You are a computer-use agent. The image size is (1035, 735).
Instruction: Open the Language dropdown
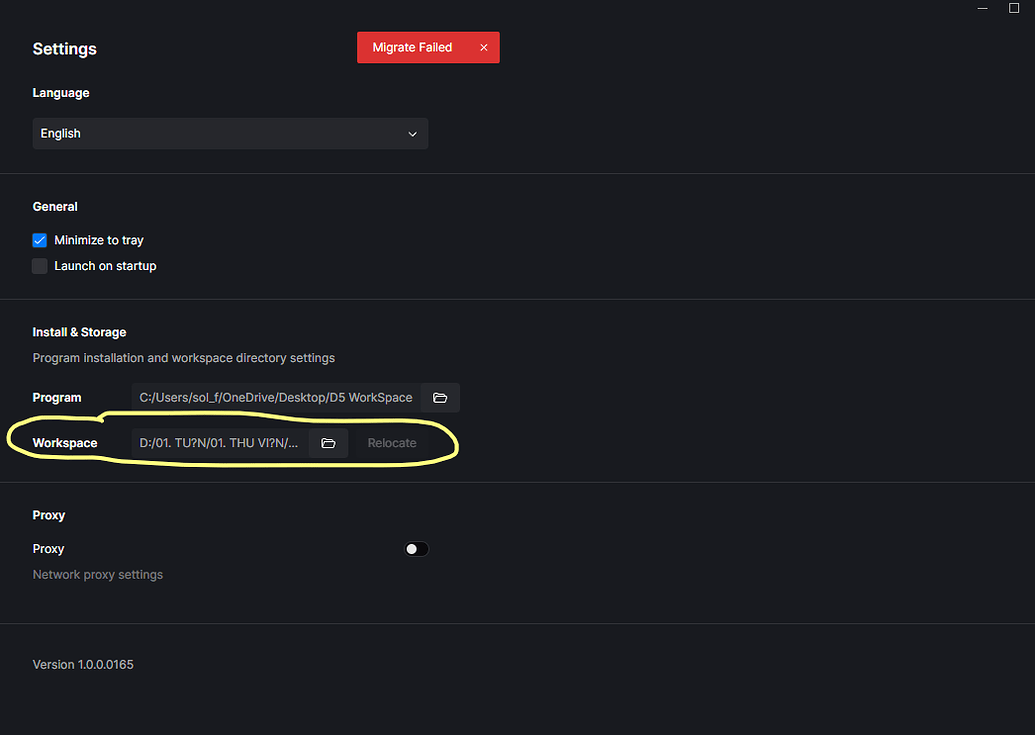pos(230,133)
